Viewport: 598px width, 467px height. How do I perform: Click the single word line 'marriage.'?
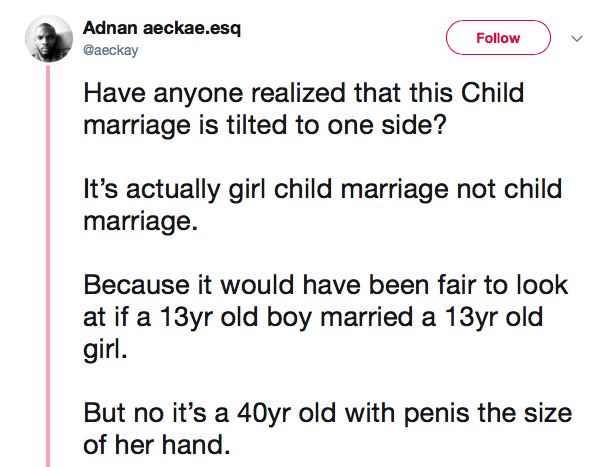(x=141, y=222)
